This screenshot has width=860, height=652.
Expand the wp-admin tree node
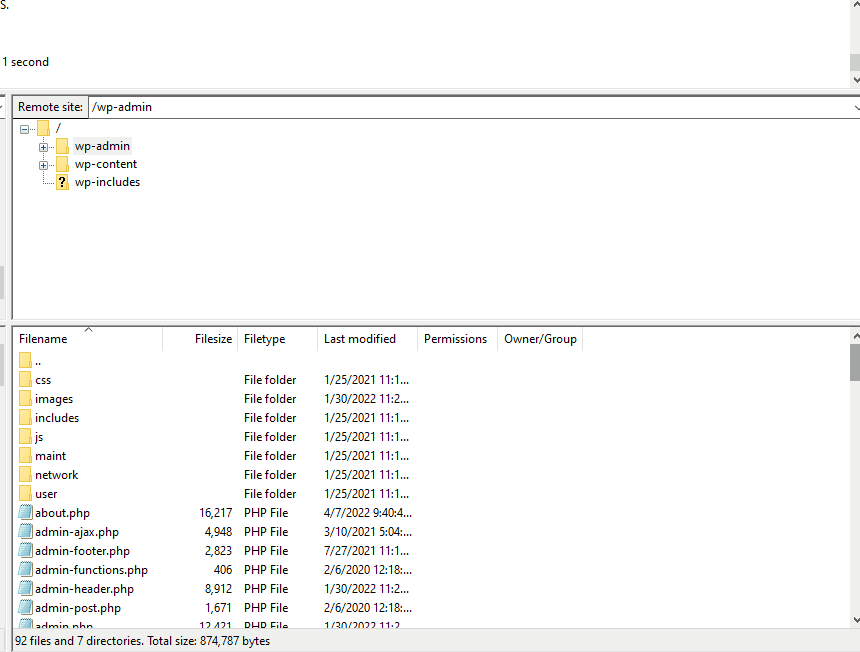click(43, 147)
